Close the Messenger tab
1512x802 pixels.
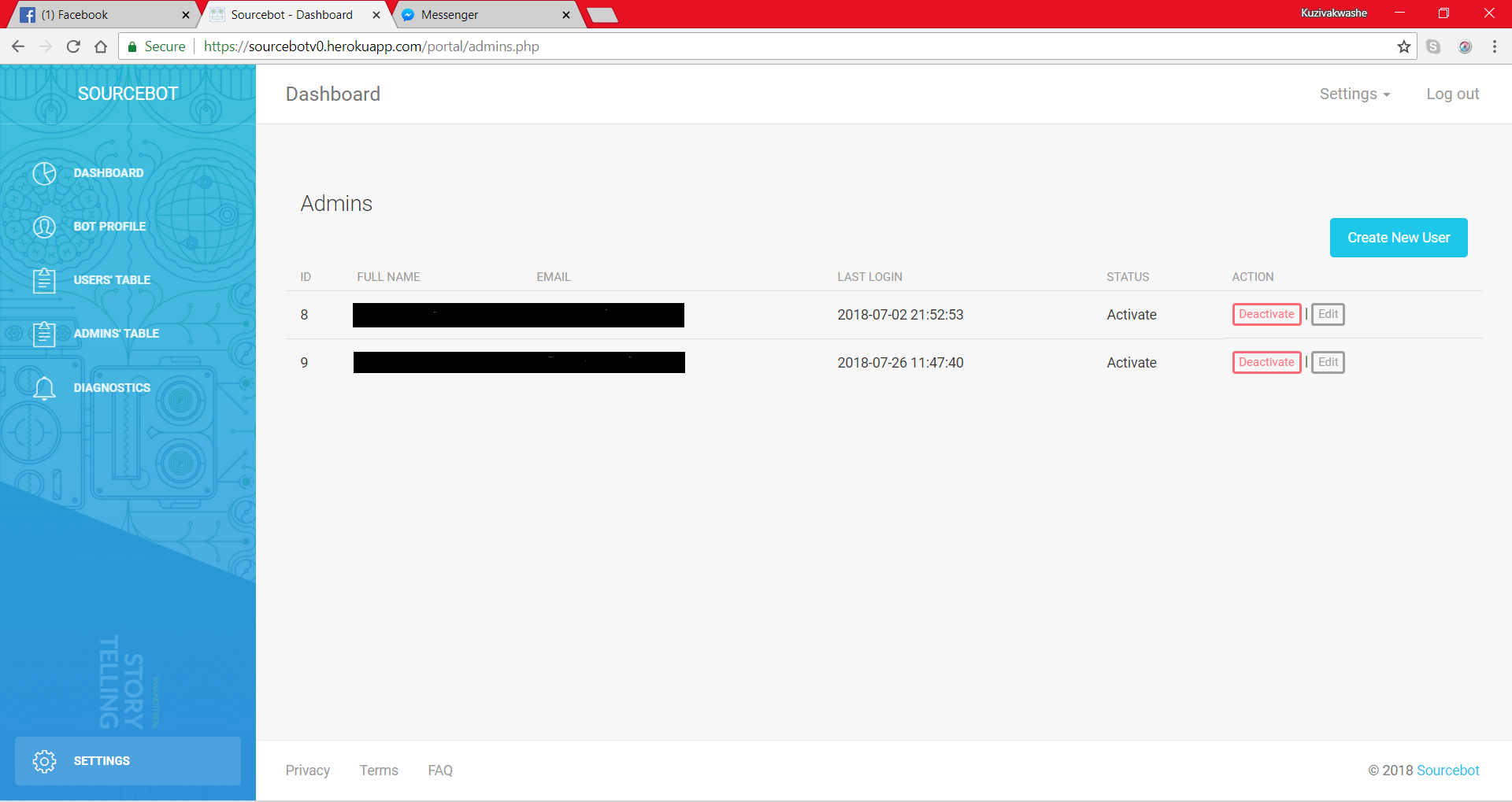pyautogui.click(x=566, y=15)
